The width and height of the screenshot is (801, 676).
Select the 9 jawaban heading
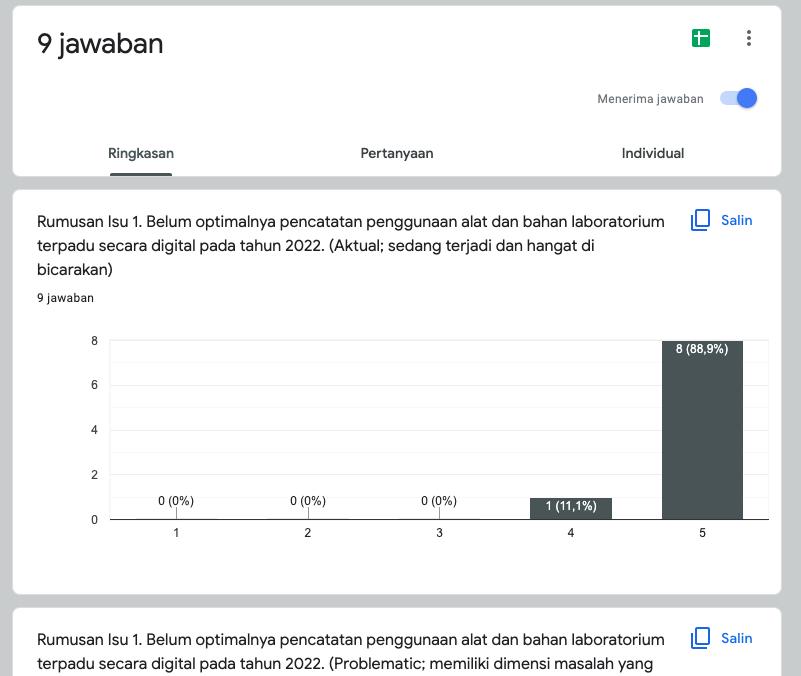pos(99,44)
